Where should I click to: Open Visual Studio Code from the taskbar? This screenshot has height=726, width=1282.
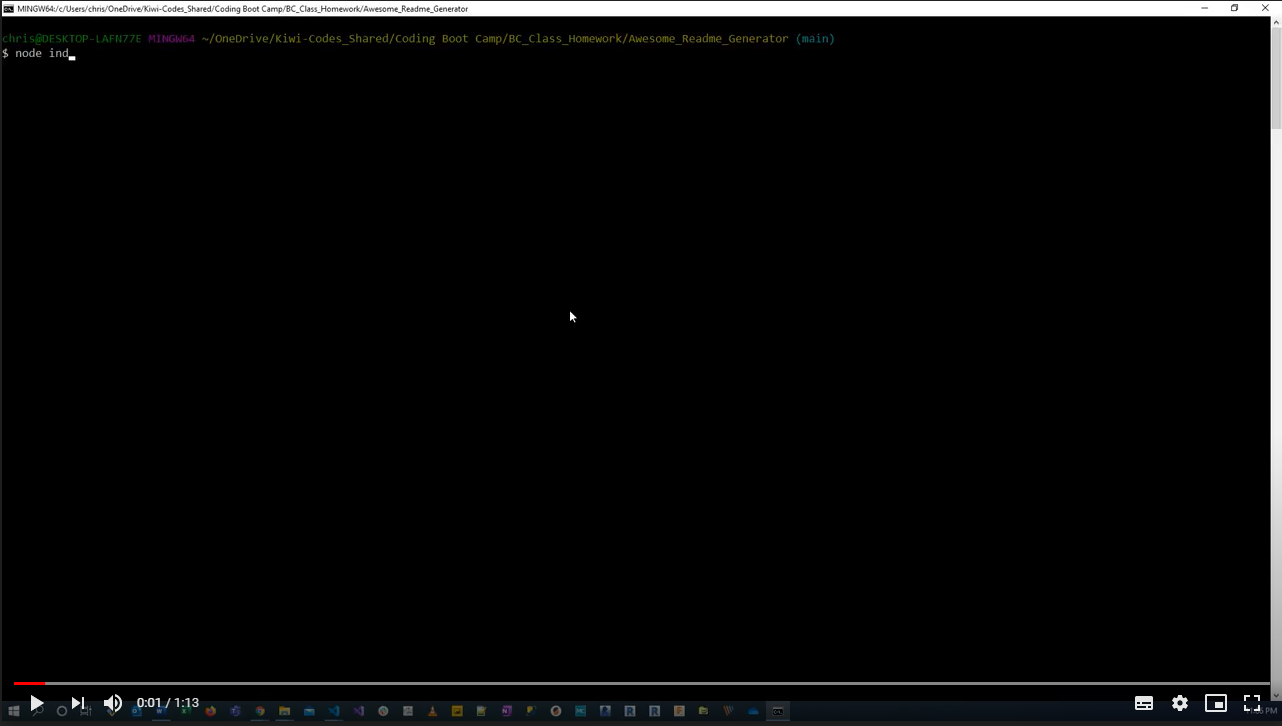coord(334,711)
